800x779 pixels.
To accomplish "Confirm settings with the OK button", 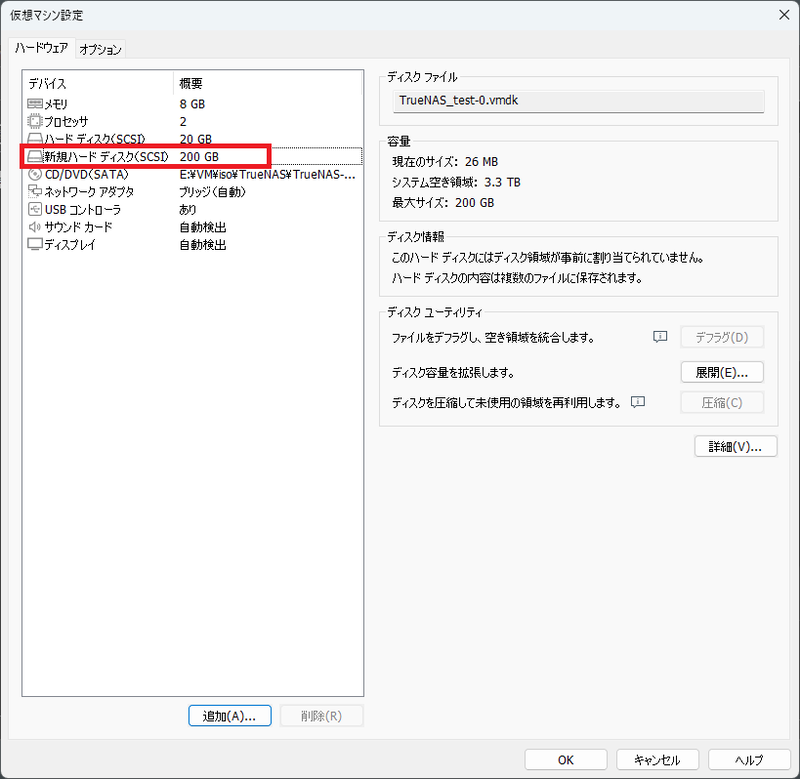I will [x=566, y=760].
